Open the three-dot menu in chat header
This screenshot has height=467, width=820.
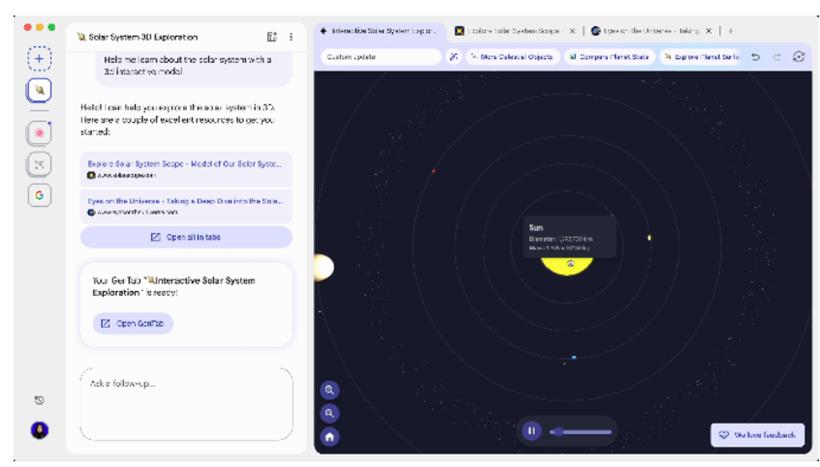coord(291,37)
